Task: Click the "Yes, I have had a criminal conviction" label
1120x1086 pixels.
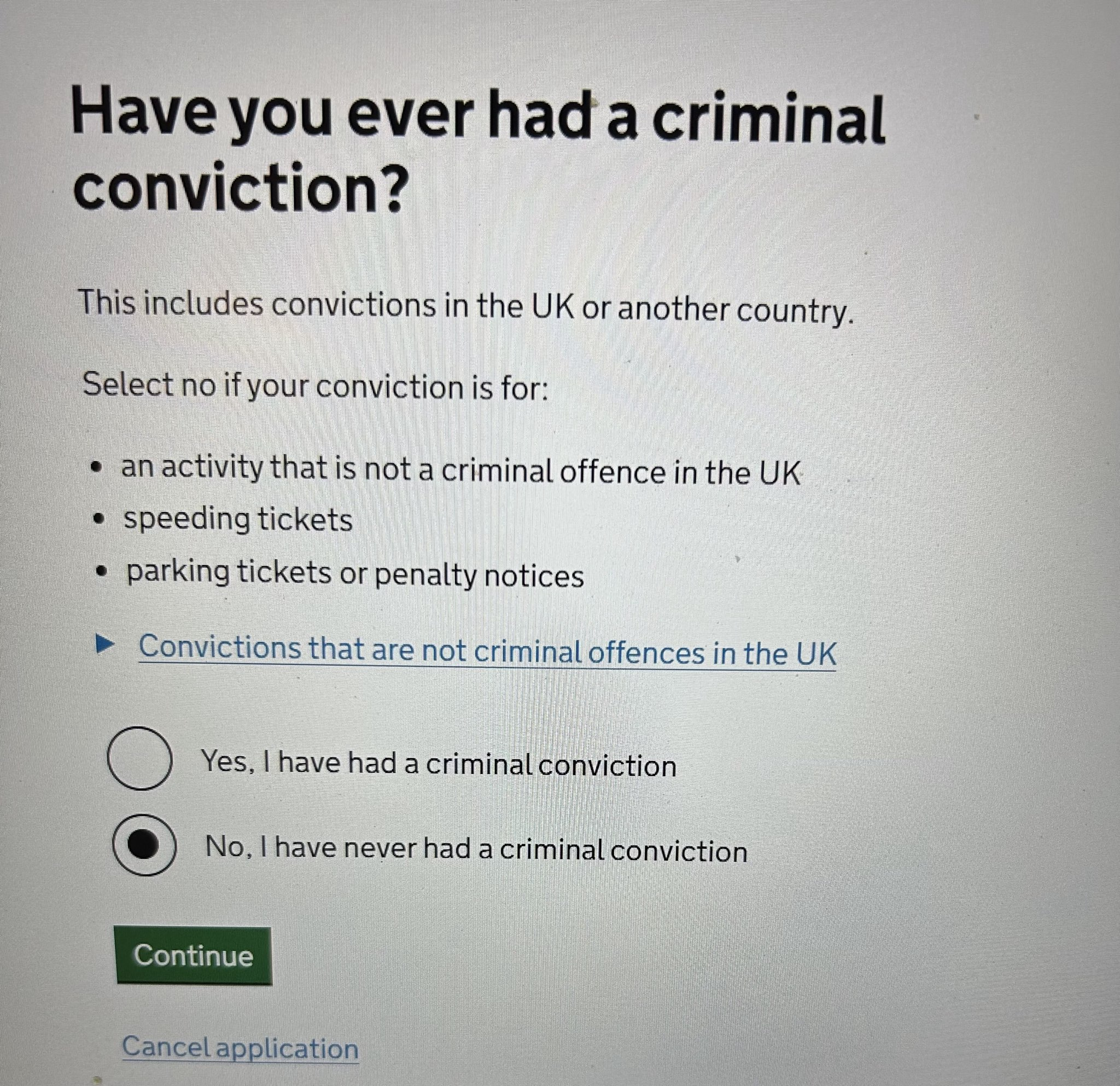Action: point(438,764)
